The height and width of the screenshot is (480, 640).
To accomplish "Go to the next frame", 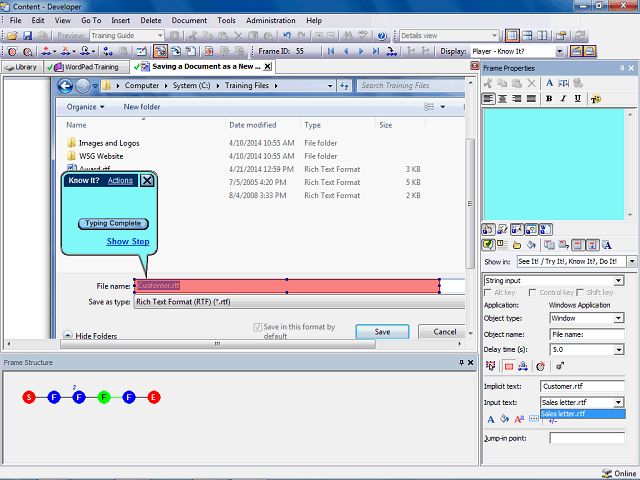I will [x=361, y=51].
